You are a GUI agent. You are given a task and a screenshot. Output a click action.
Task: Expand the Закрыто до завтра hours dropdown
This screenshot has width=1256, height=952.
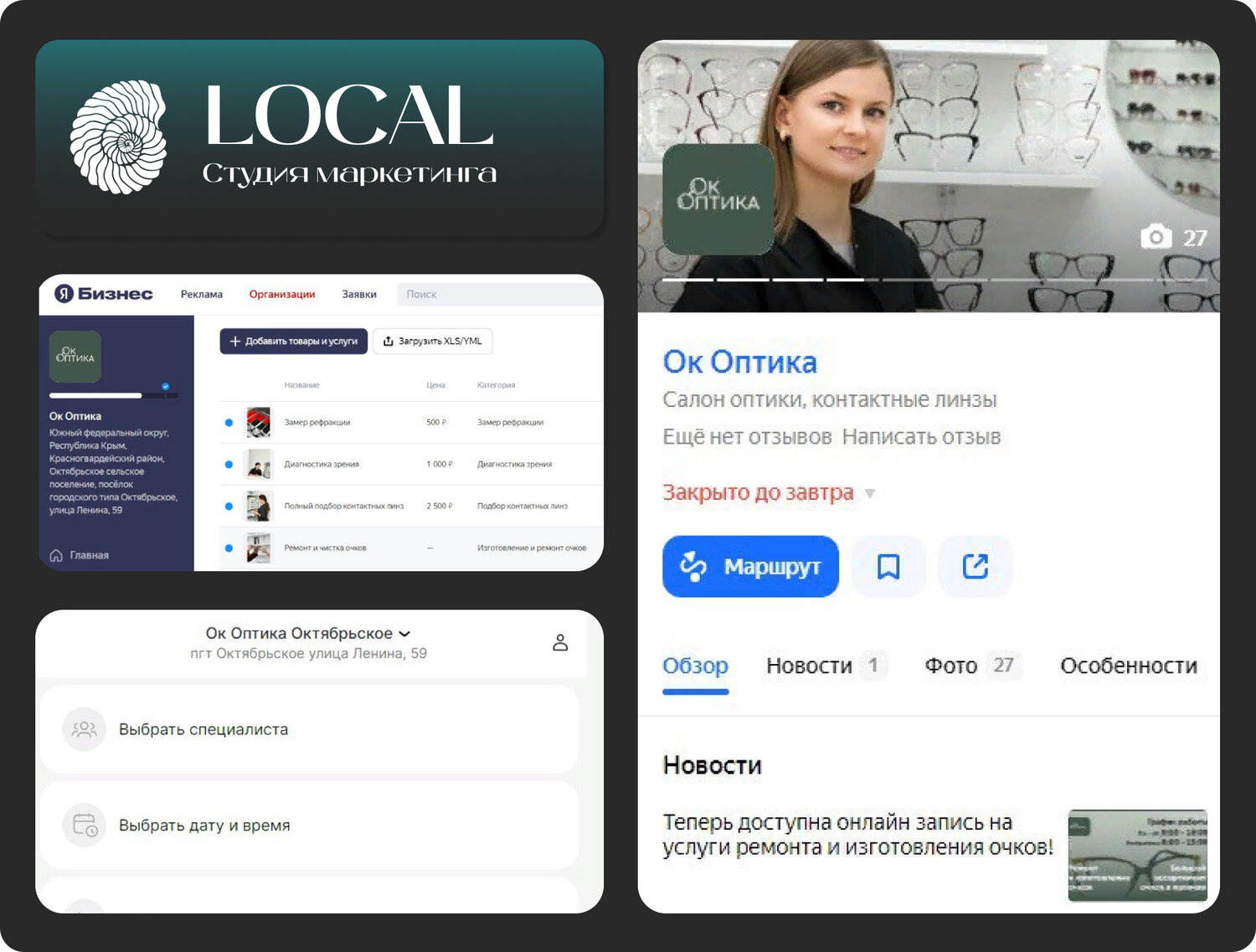pyautogui.click(x=871, y=493)
